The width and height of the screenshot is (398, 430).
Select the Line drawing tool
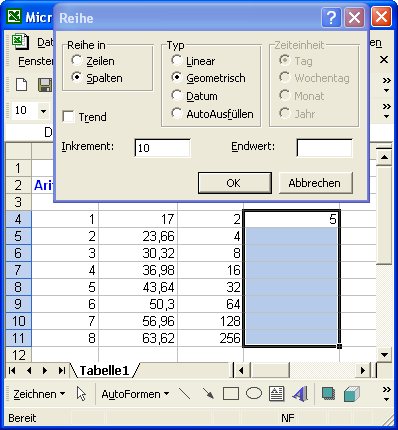(185, 394)
